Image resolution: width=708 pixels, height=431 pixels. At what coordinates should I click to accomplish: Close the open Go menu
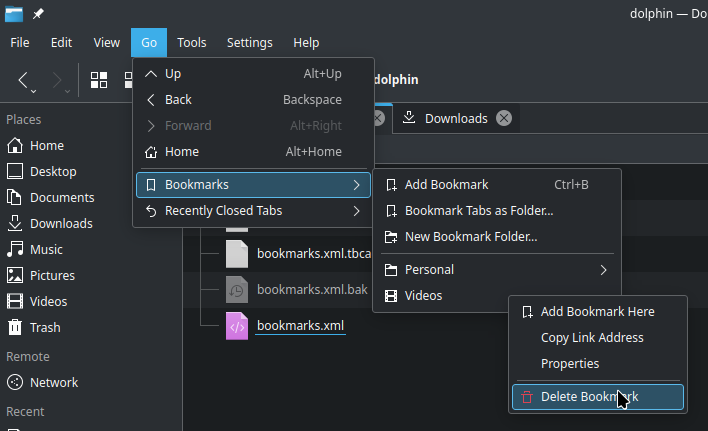pos(149,42)
